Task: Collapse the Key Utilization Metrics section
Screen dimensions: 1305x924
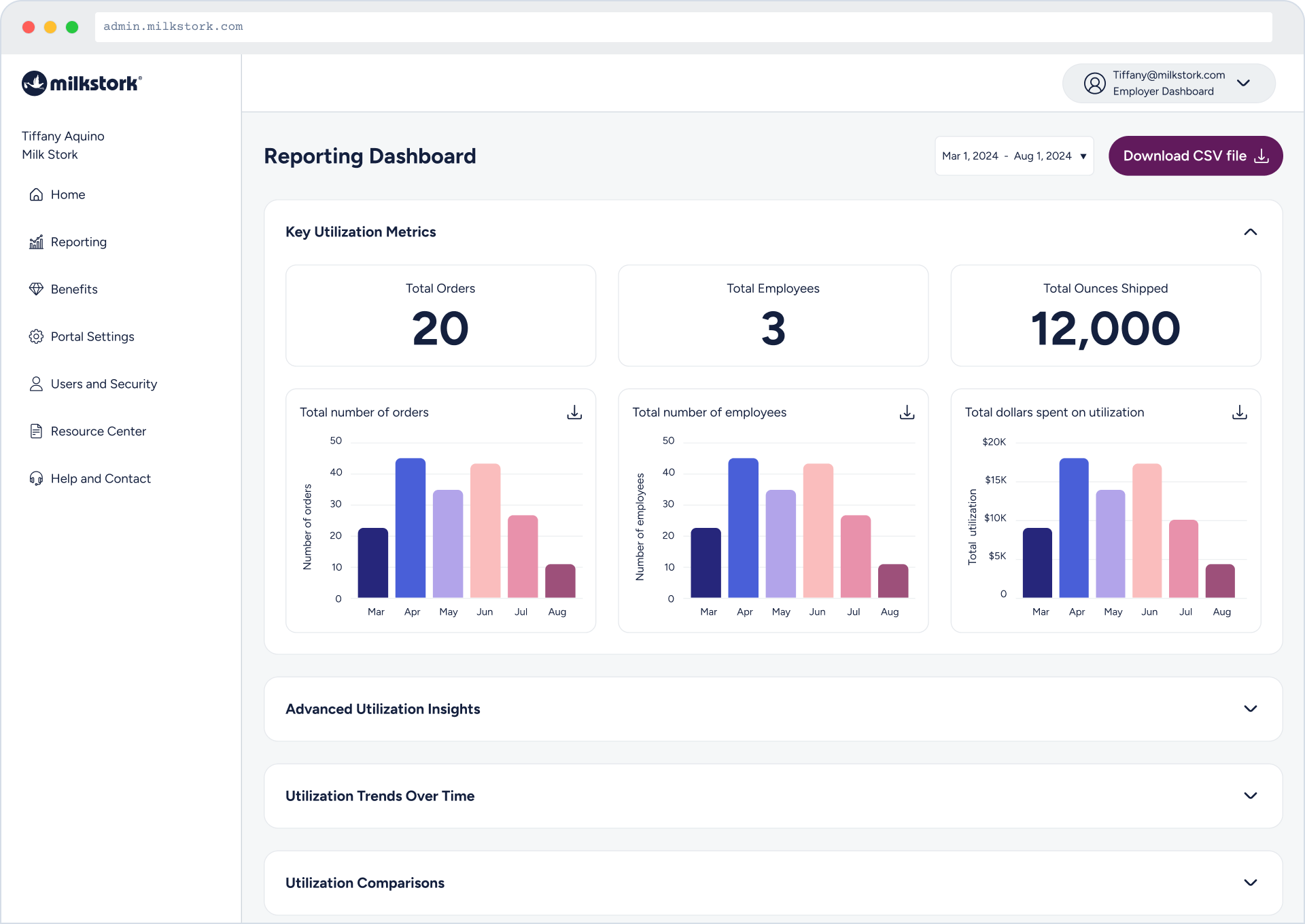Action: pyautogui.click(x=1250, y=232)
